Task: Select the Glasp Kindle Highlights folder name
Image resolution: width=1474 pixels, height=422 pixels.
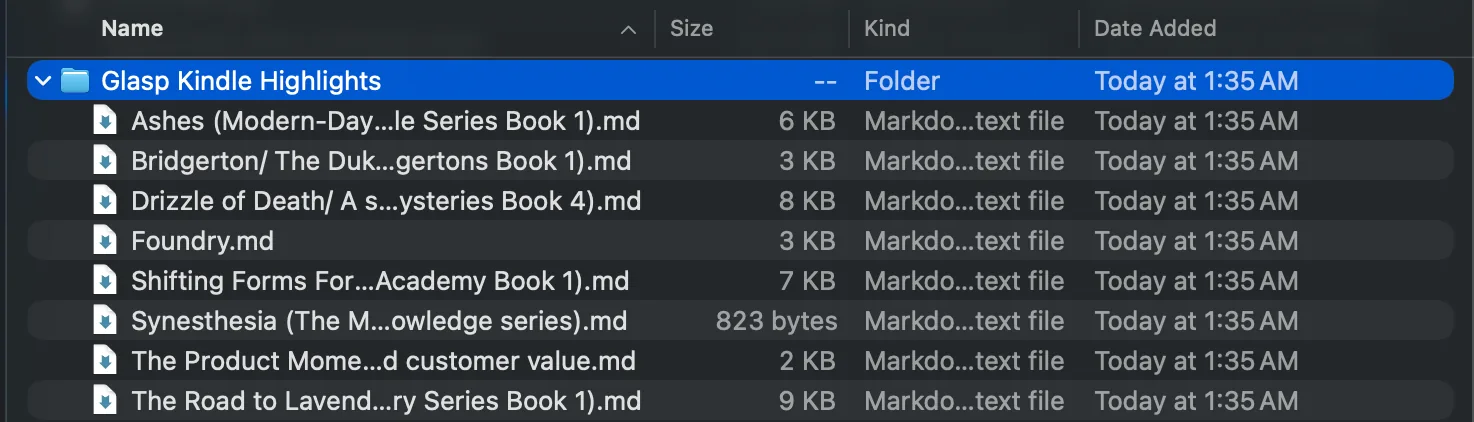Action: (241, 81)
